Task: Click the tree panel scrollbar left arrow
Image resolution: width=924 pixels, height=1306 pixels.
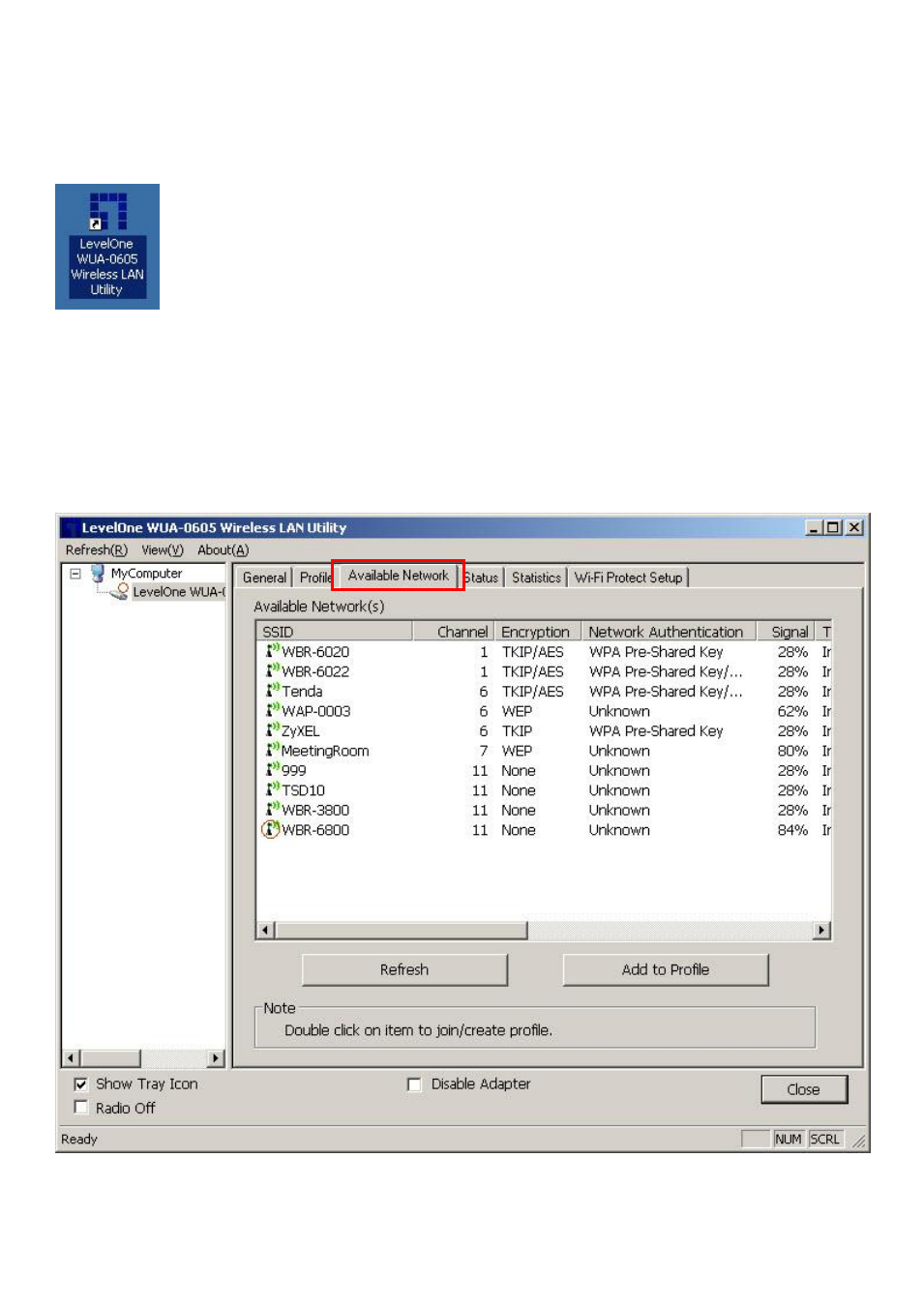Action: pos(71,1058)
